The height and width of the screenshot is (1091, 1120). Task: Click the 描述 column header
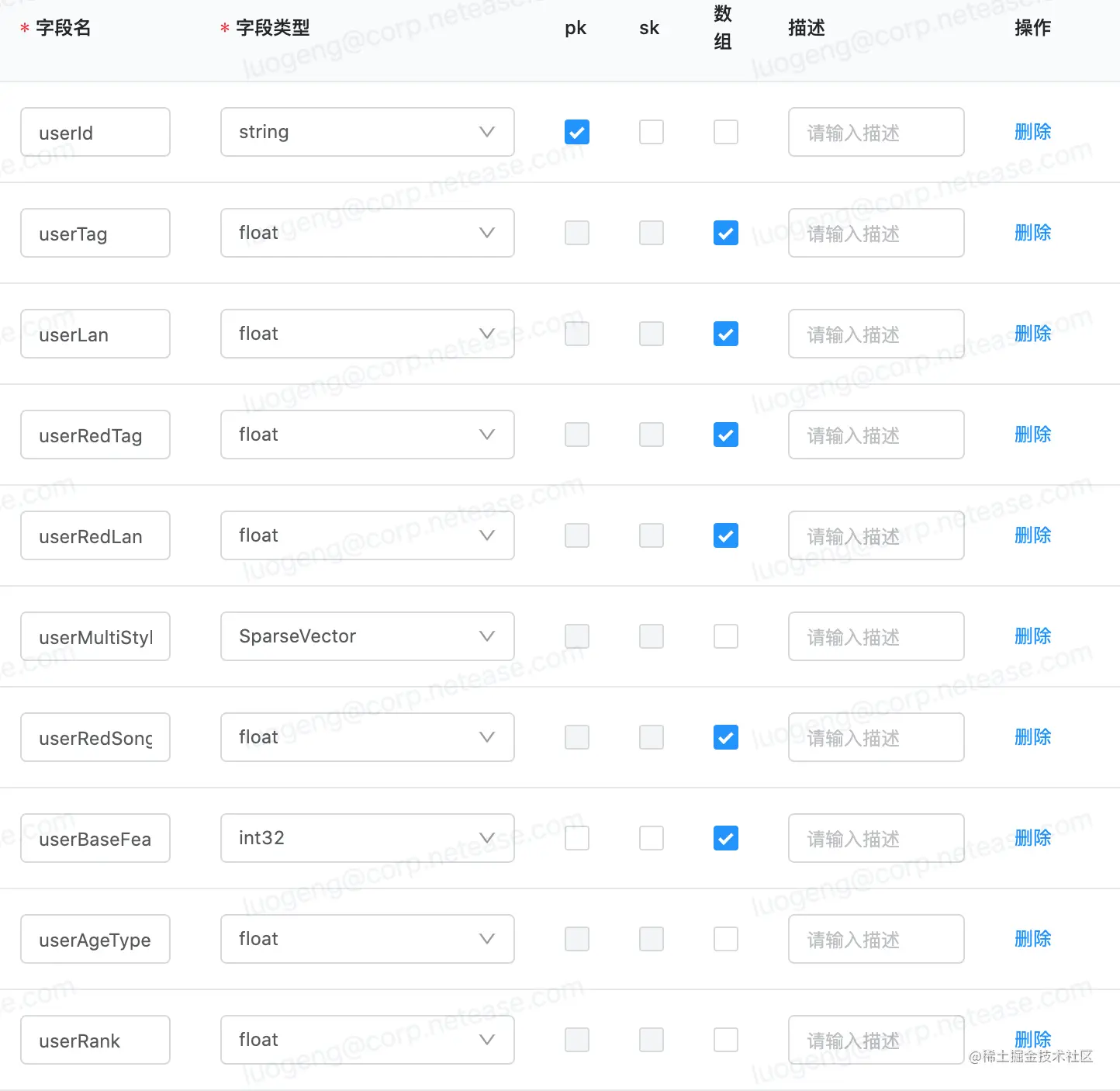[x=807, y=28]
